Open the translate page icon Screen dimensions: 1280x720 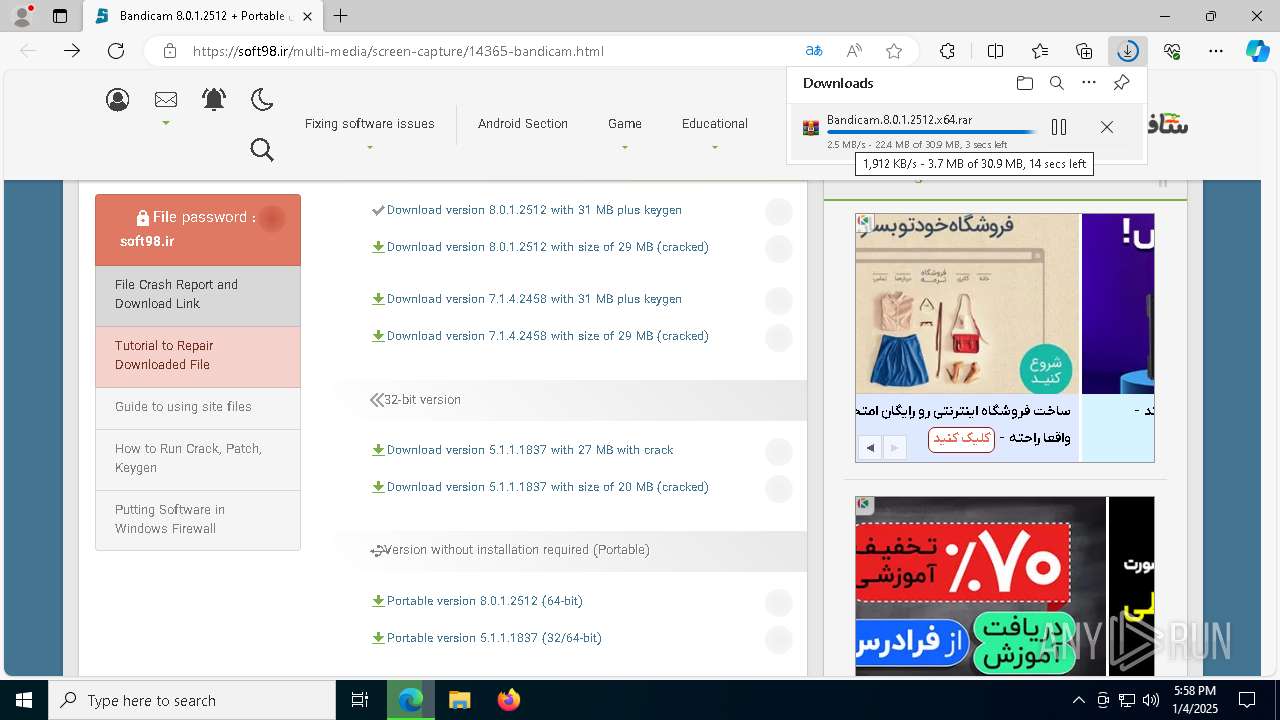(x=814, y=51)
